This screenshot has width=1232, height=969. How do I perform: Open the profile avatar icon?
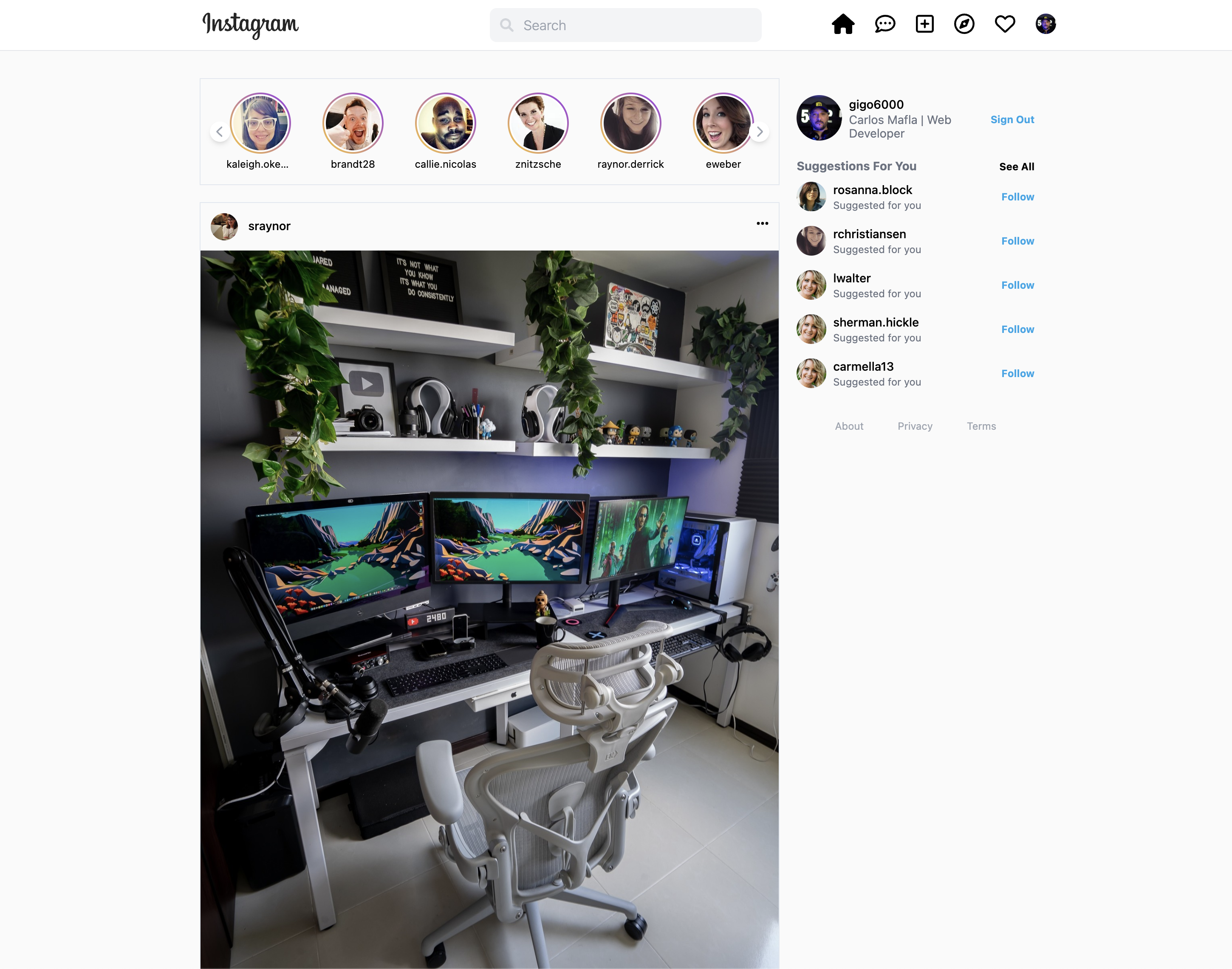coord(1046,24)
